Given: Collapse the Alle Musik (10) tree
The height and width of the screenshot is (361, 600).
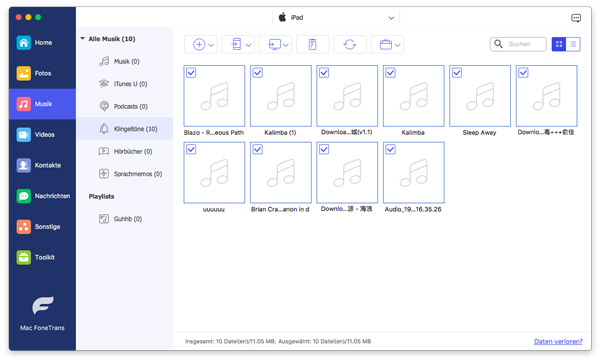Looking at the screenshot, I should click(82, 39).
